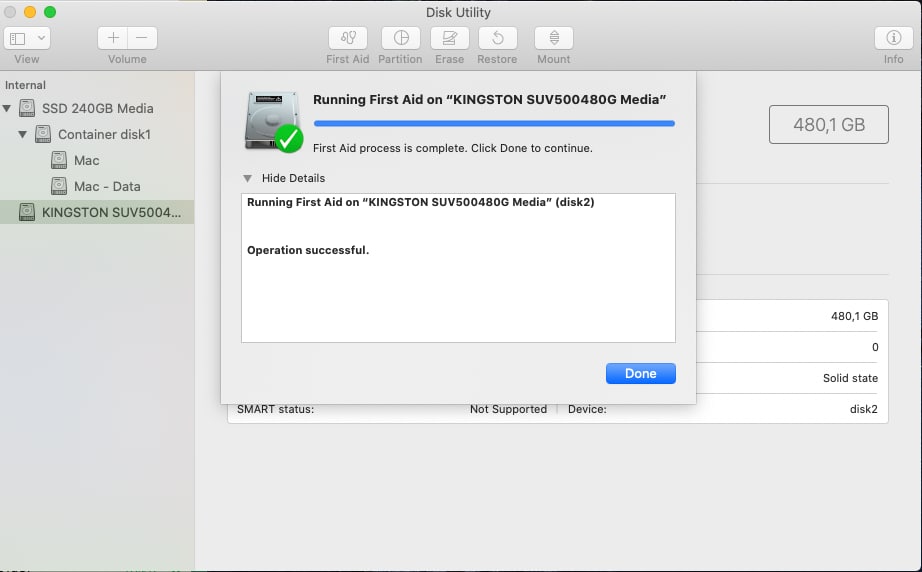922x572 pixels.
Task: Open the Info panel icon
Action: click(893, 38)
